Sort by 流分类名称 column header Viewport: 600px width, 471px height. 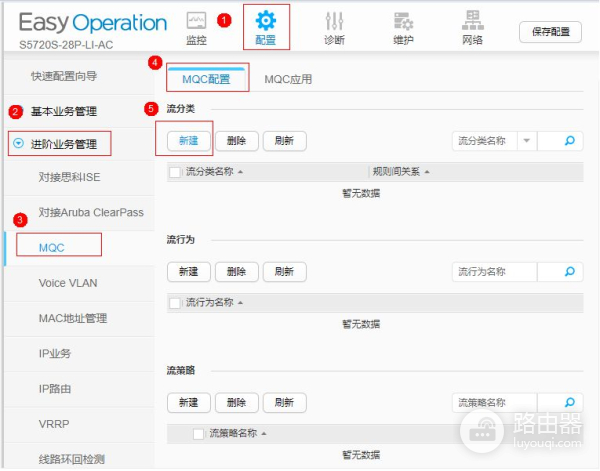tap(214, 172)
